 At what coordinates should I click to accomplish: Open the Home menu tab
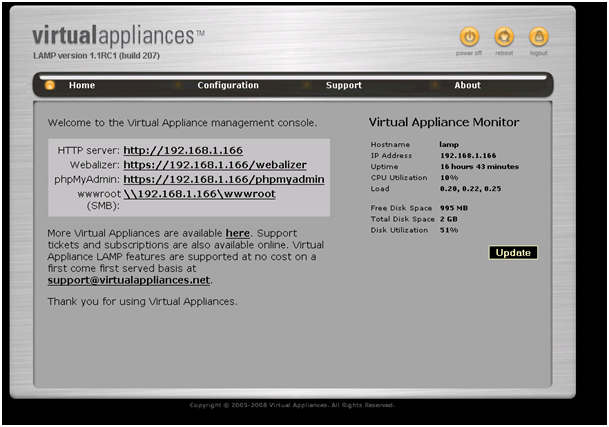click(x=82, y=85)
